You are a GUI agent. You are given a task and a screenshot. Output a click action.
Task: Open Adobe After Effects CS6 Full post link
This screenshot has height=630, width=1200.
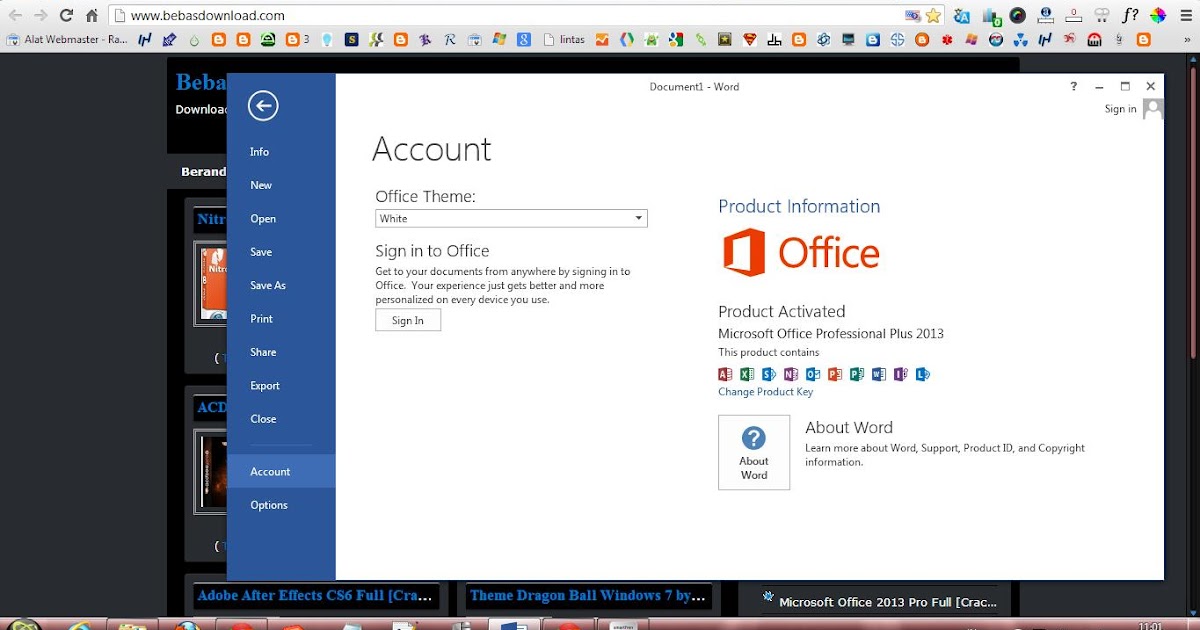point(315,596)
